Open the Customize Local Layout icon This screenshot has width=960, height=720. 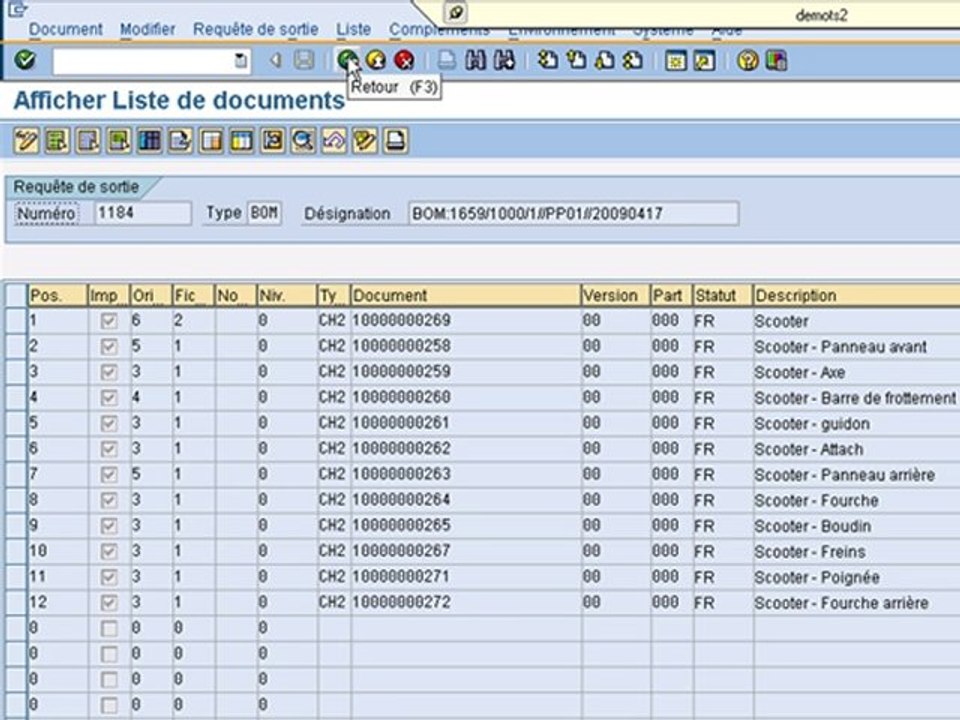pyautogui.click(x=776, y=60)
